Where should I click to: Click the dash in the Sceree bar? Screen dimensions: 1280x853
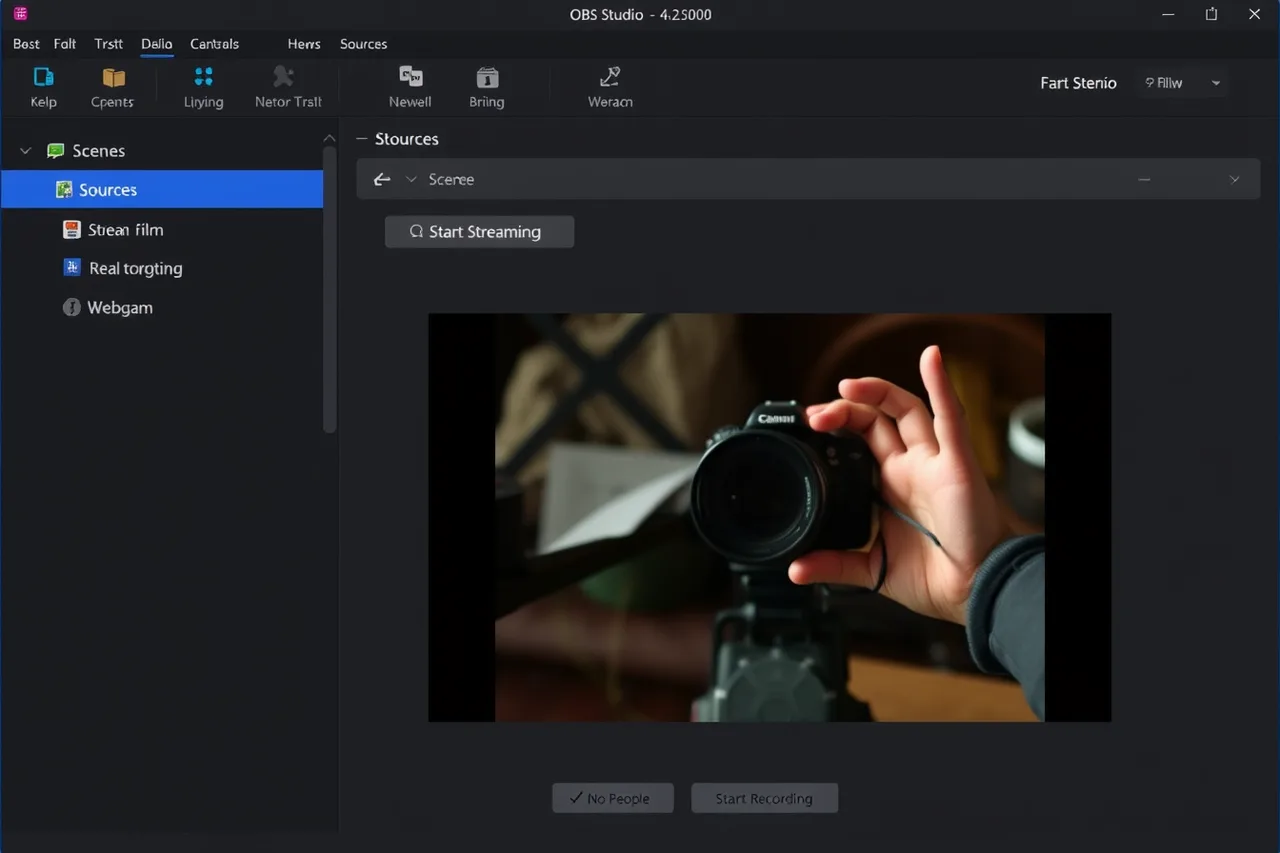point(1144,180)
